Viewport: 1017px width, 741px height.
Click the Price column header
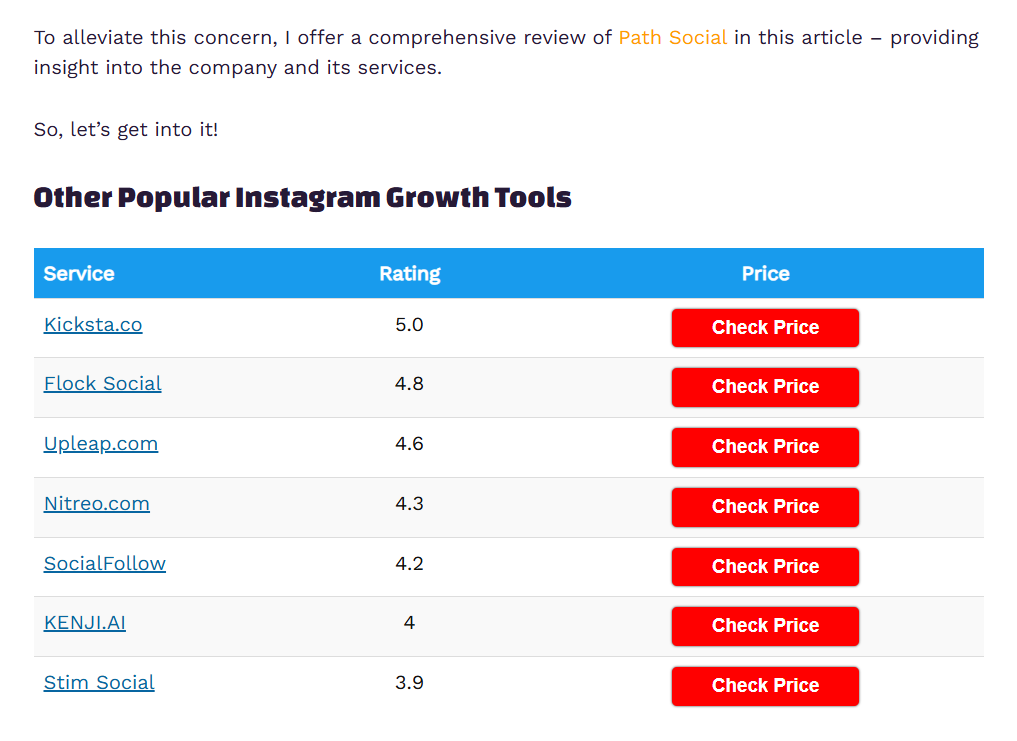[765, 274]
